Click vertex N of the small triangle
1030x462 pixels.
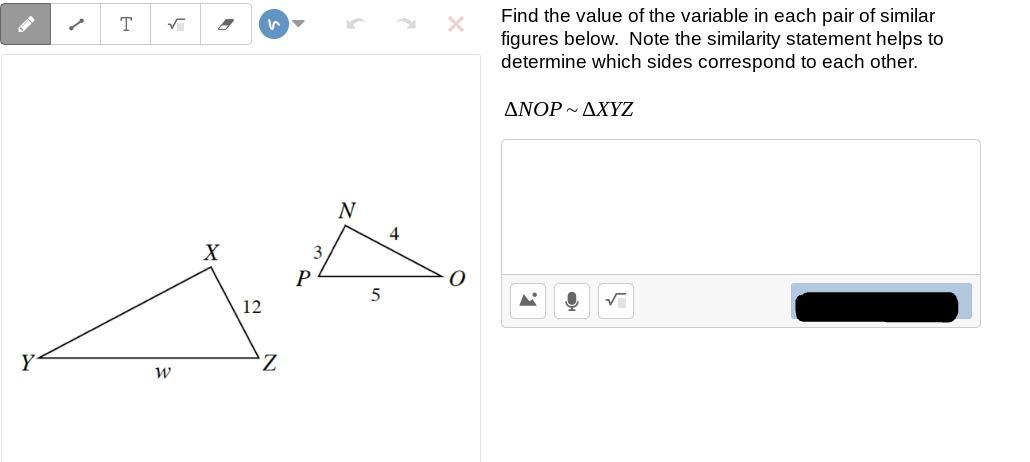(x=346, y=212)
